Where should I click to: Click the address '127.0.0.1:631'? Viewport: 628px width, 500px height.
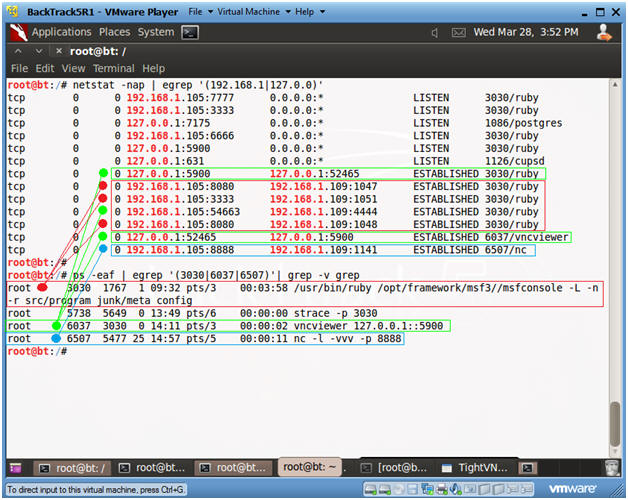[165, 161]
